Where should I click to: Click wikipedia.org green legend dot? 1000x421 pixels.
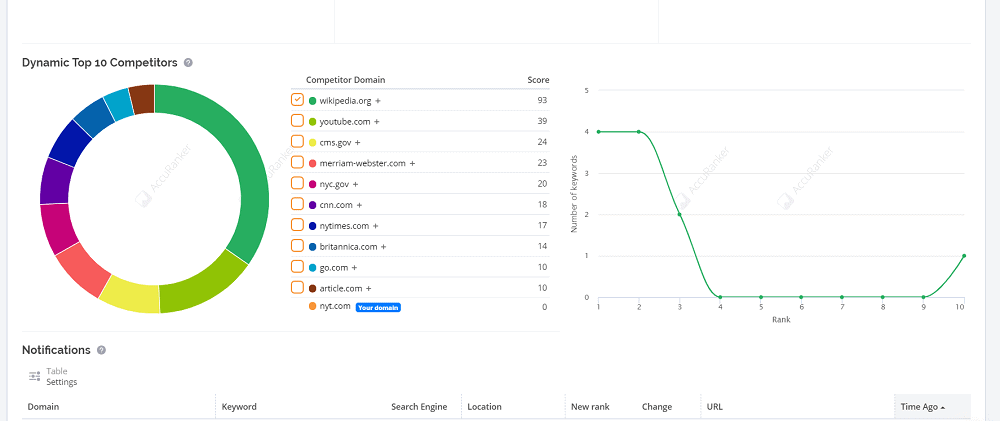pos(312,101)
